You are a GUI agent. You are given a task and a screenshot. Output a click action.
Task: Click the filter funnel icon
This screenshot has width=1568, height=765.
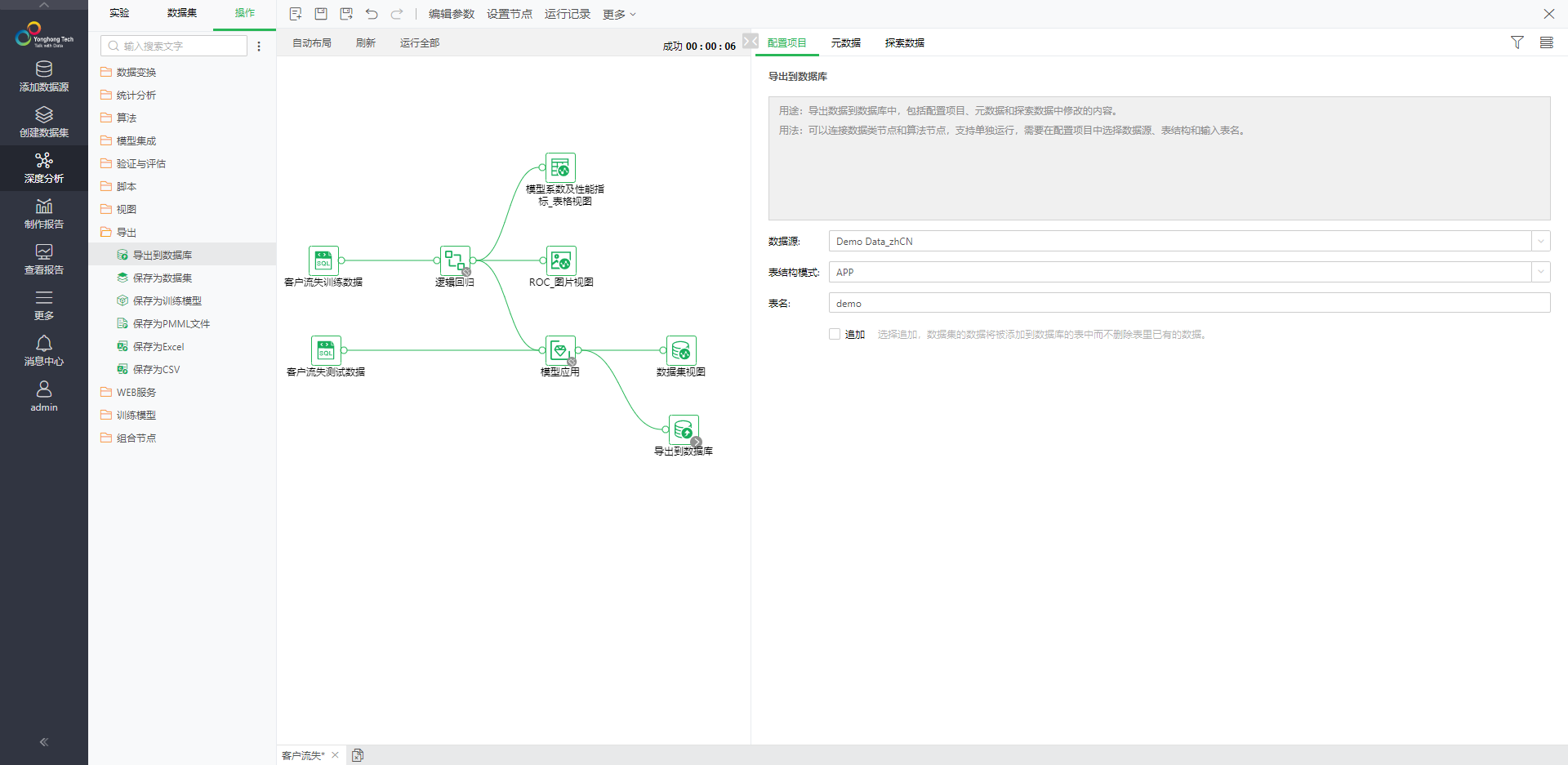click(1517, 42)
